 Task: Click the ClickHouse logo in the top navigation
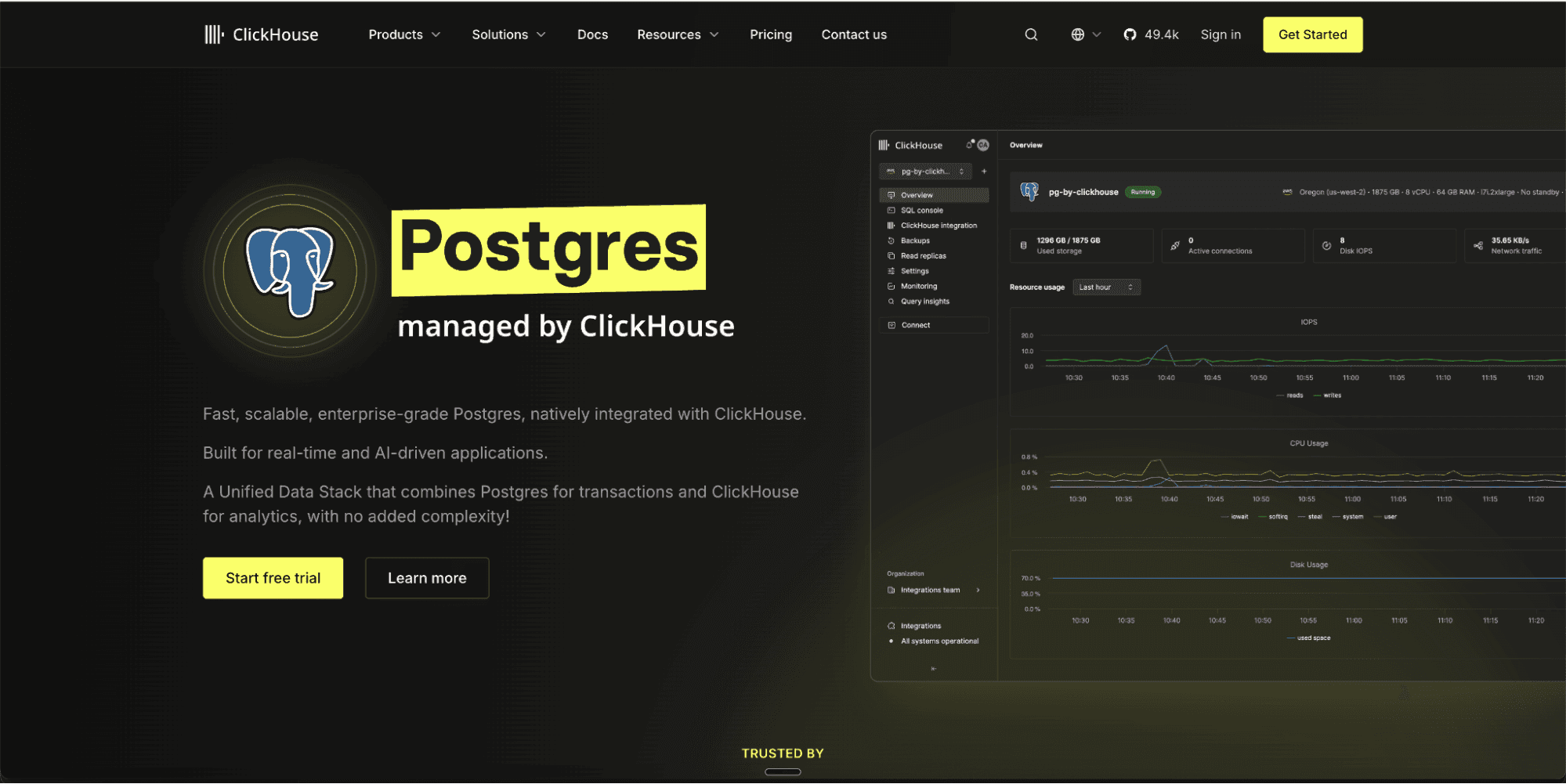[x=261, y=34]
